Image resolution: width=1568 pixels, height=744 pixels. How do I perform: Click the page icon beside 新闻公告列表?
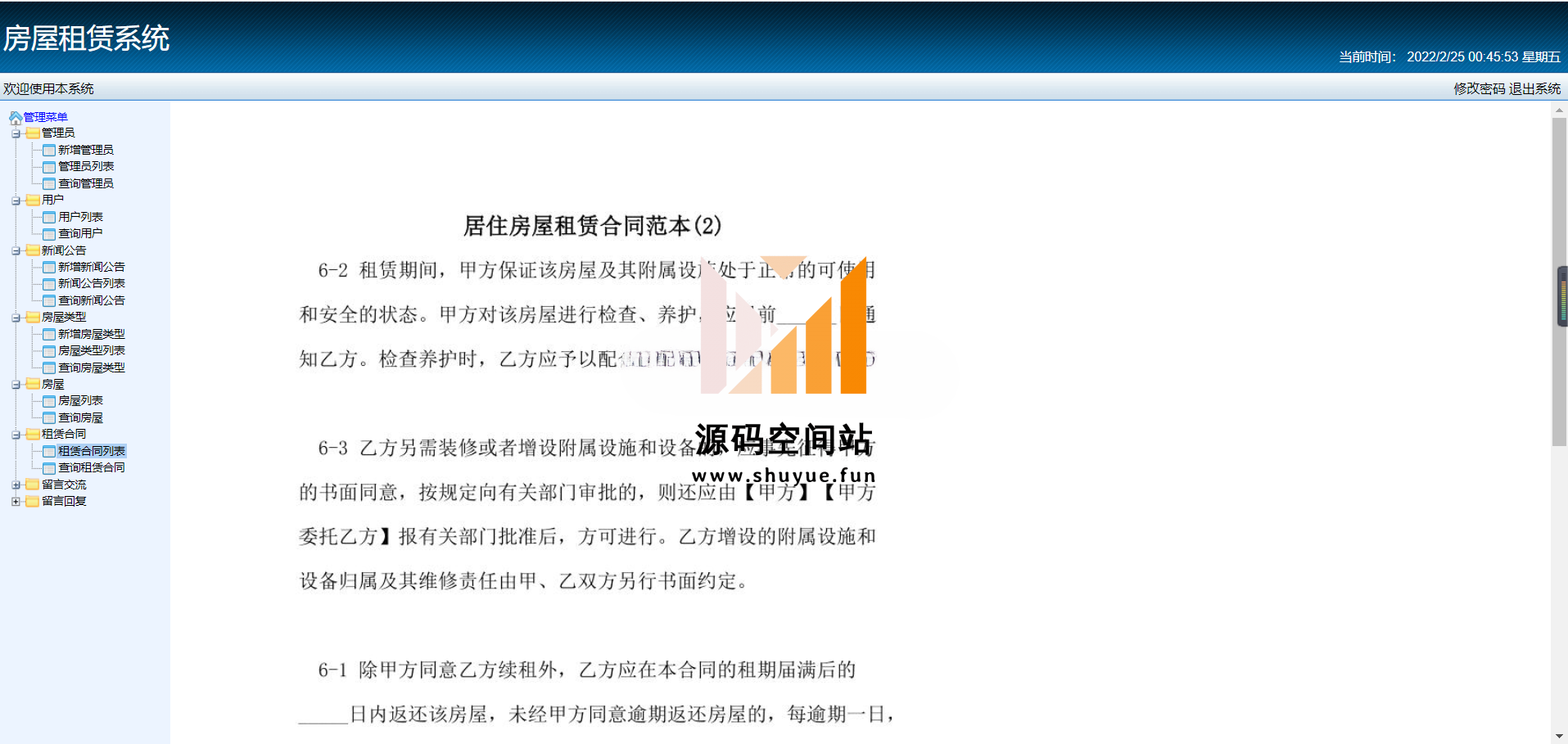pos(49,284)
